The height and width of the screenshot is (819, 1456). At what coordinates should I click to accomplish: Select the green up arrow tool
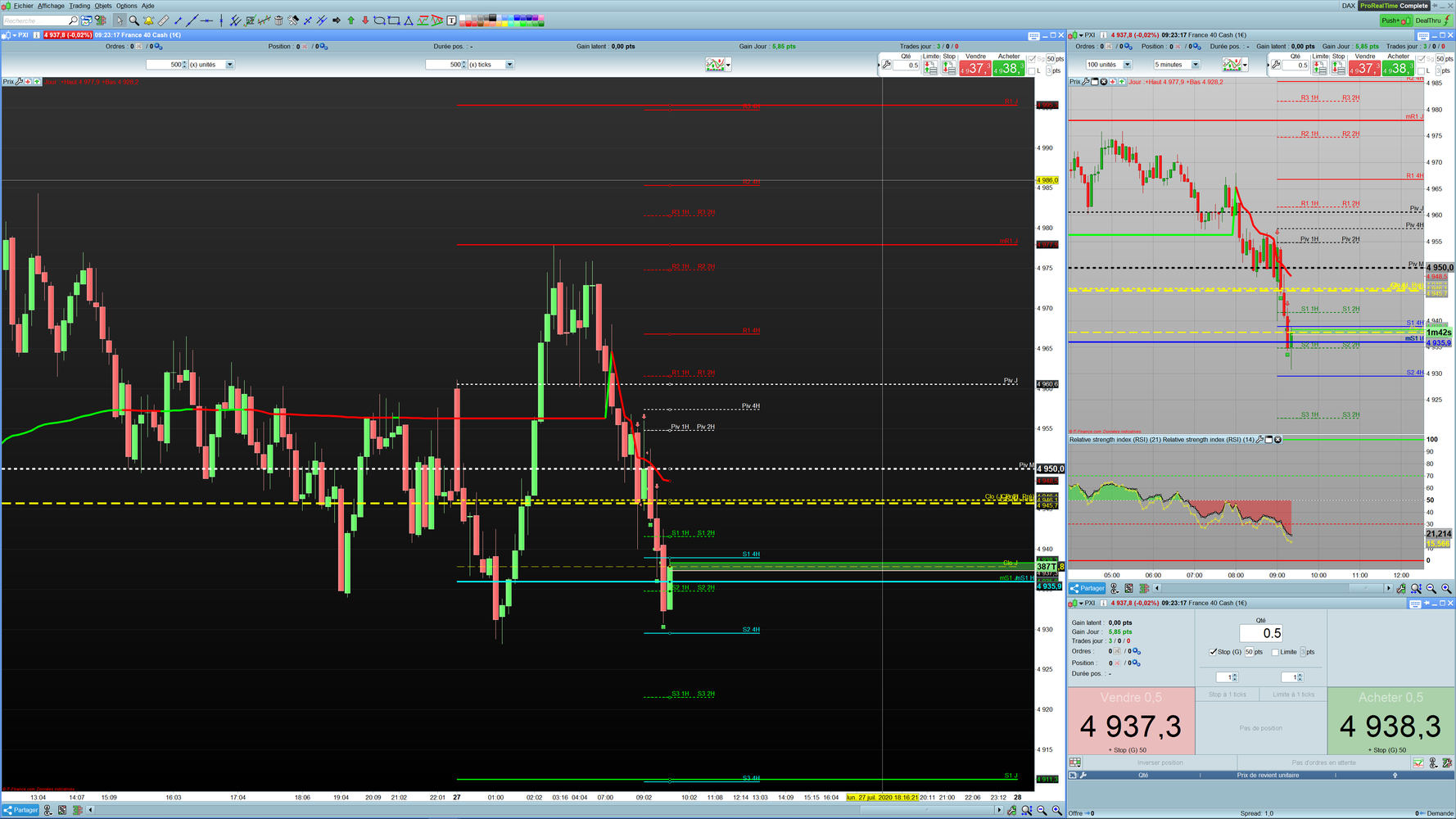pyautogui.click(x=351, y=20)
